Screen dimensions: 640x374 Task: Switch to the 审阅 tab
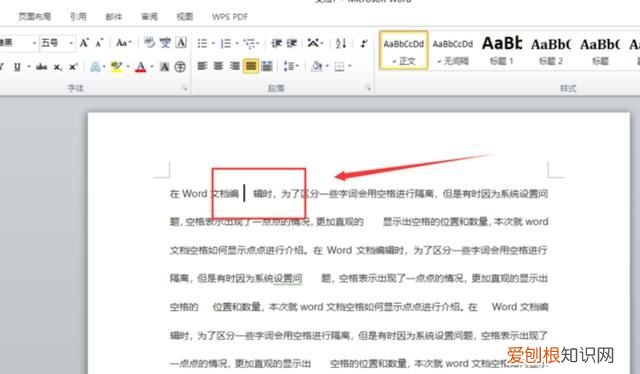click(149, 16)
